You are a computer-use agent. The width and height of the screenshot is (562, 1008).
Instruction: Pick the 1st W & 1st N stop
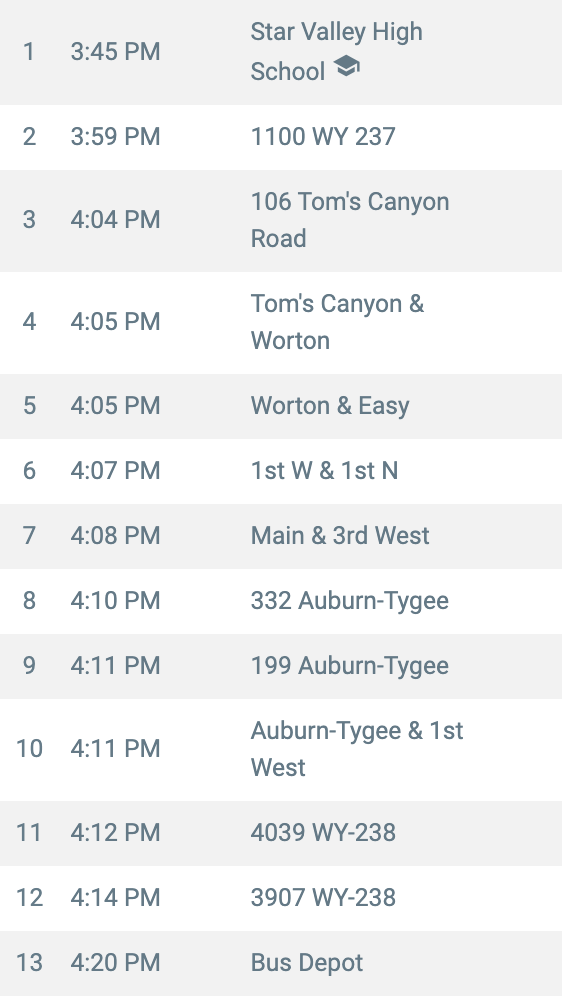tap(281, 471)
